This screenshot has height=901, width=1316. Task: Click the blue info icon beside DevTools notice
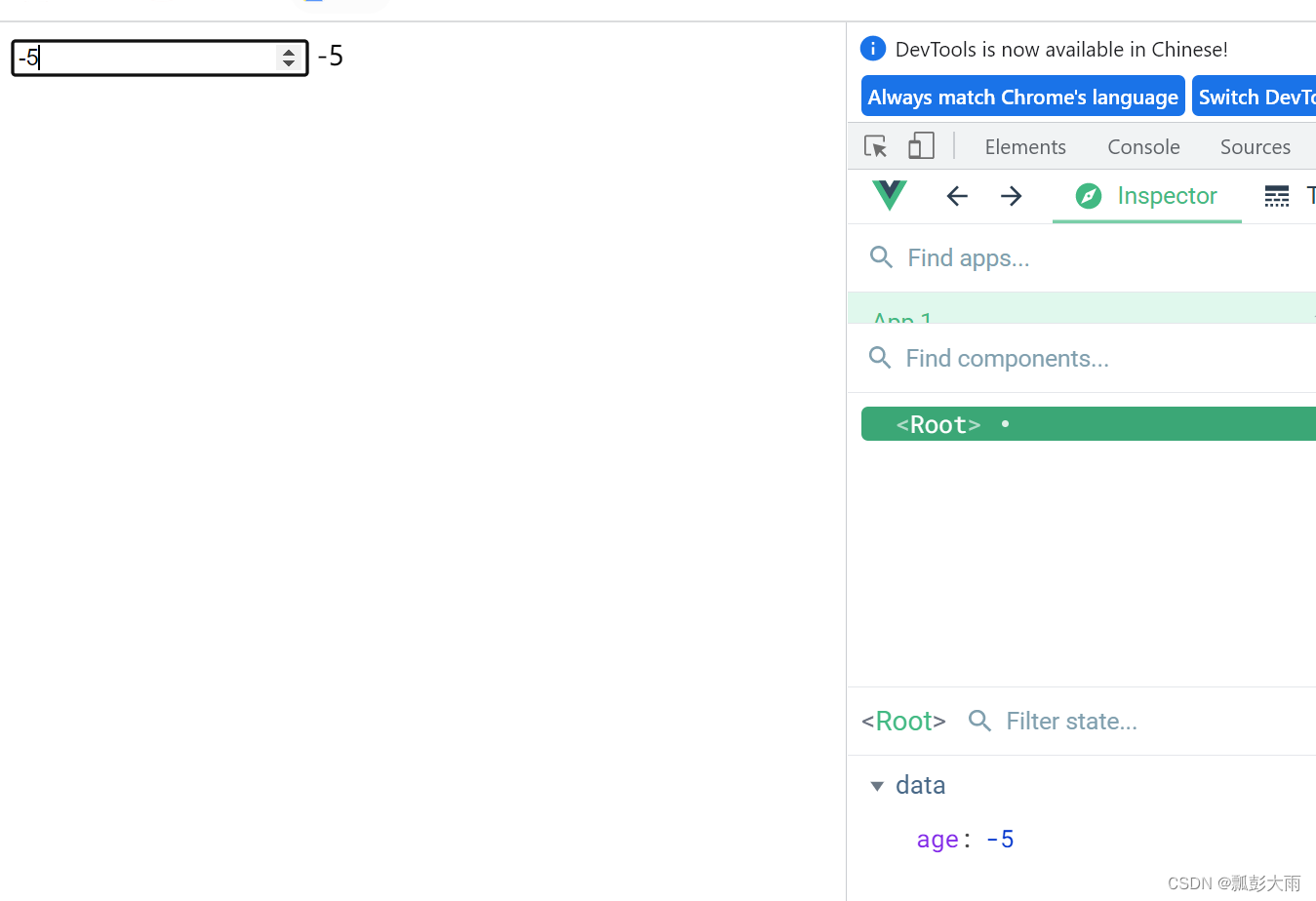click(872, 48)
